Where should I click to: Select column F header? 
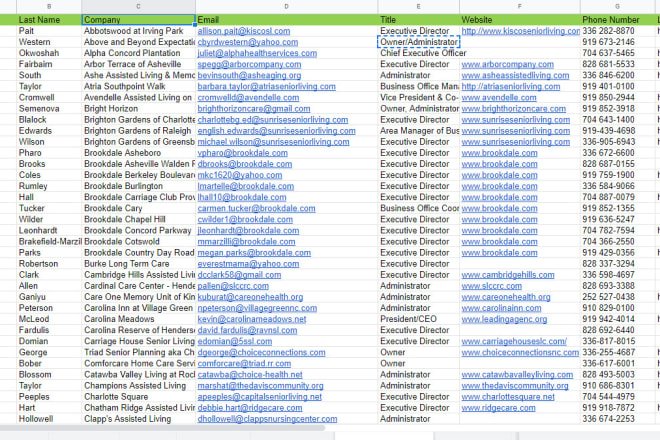[519, 6]
